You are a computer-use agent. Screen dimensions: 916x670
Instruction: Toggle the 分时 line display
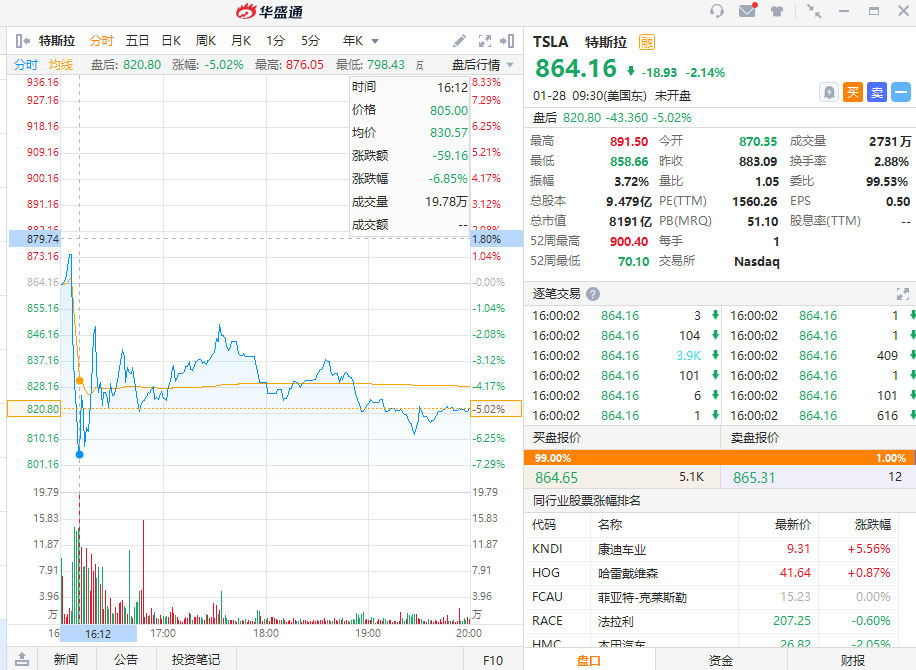[x=26, y=65]
